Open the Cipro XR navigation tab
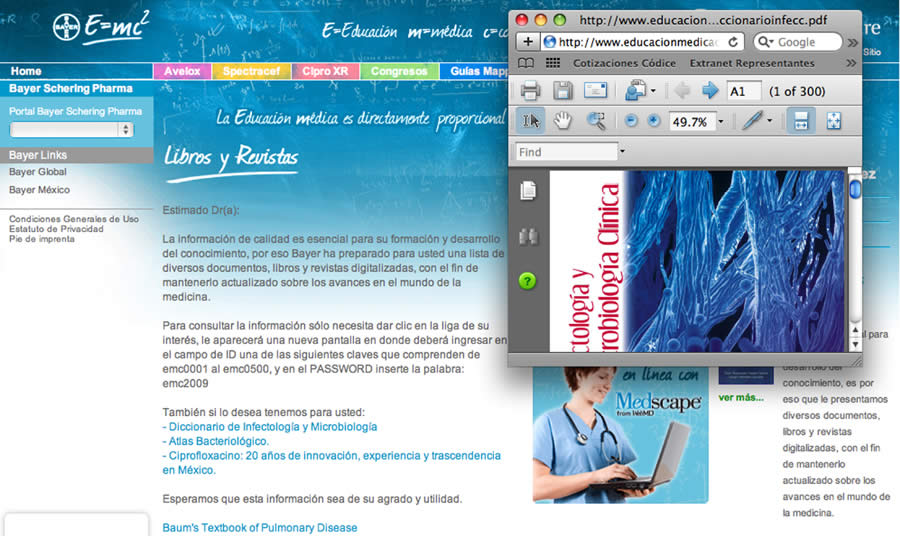 [325, 71]
